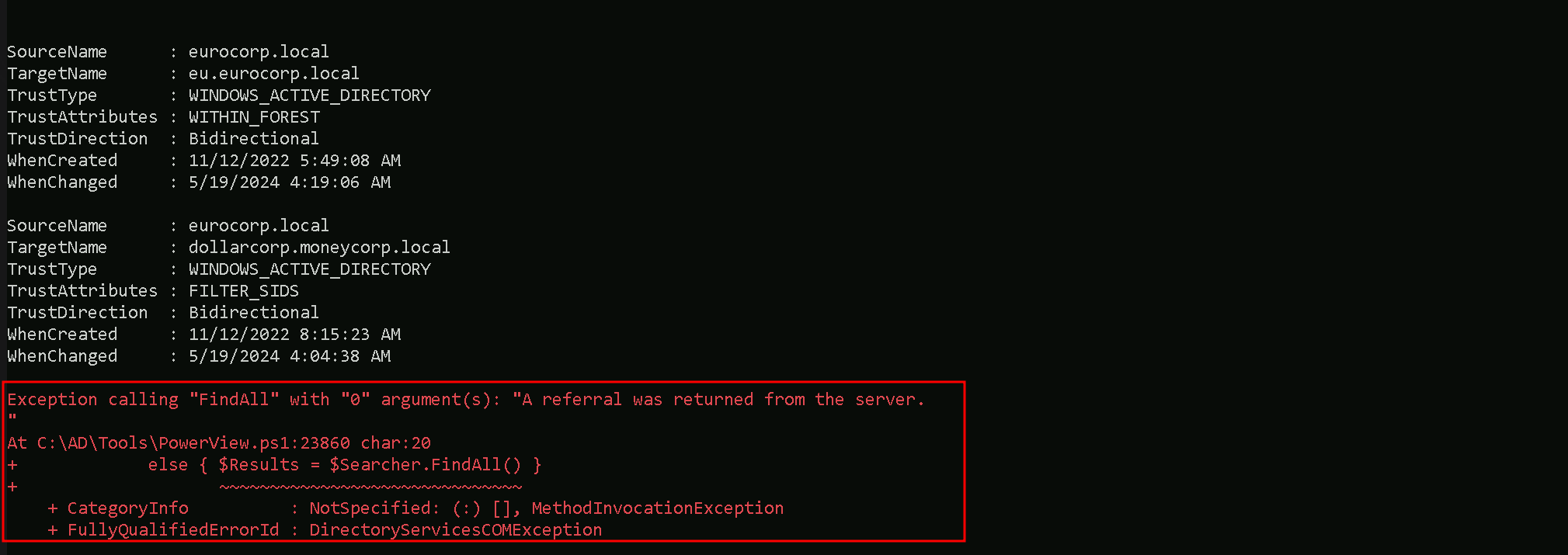This screenshot has height=555, width=1568.
Task: Click the tilde underline error marker
Action: coord(370,487)
